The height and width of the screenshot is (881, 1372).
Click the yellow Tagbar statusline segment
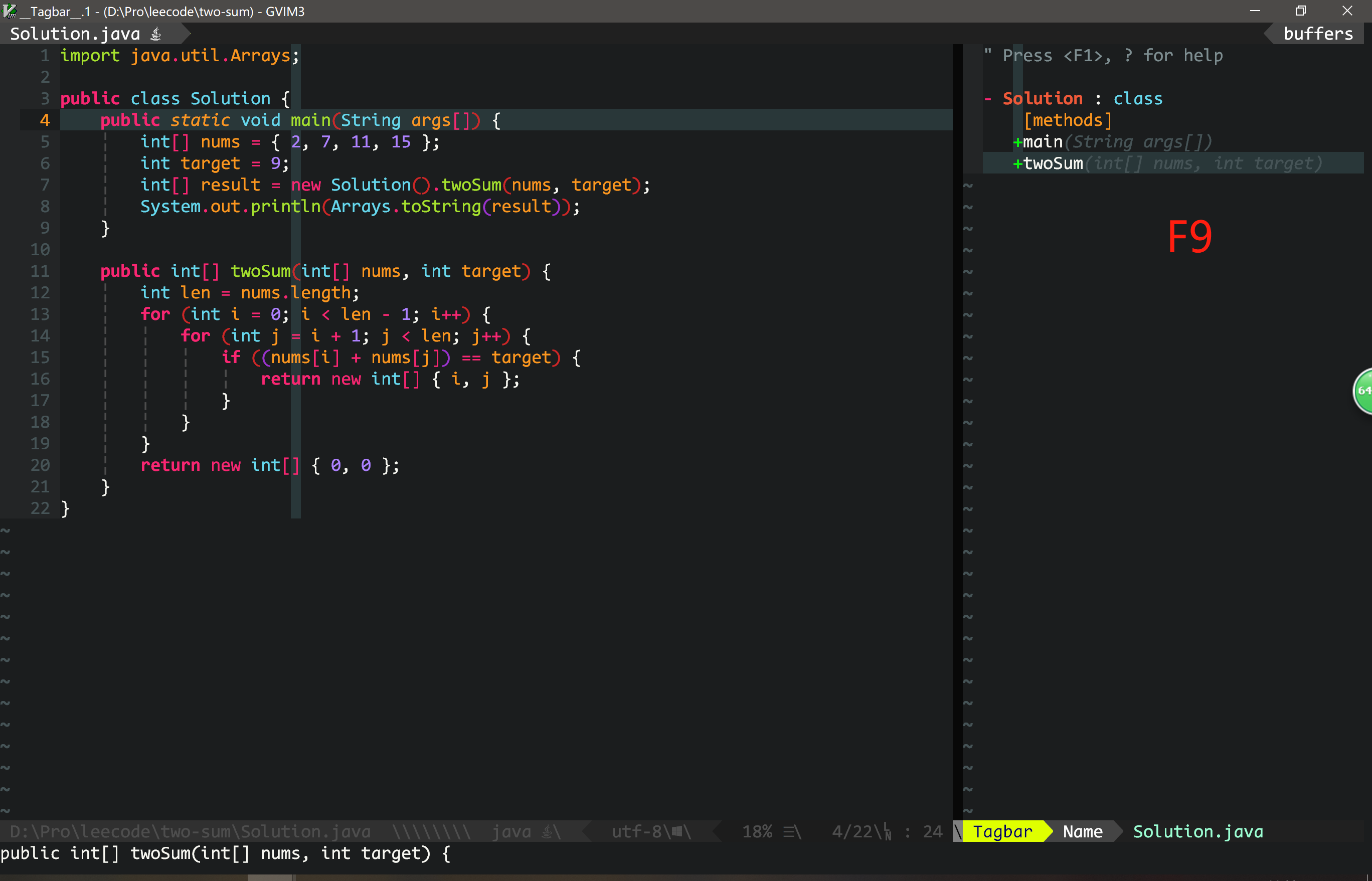click(x=1002, y=831)
